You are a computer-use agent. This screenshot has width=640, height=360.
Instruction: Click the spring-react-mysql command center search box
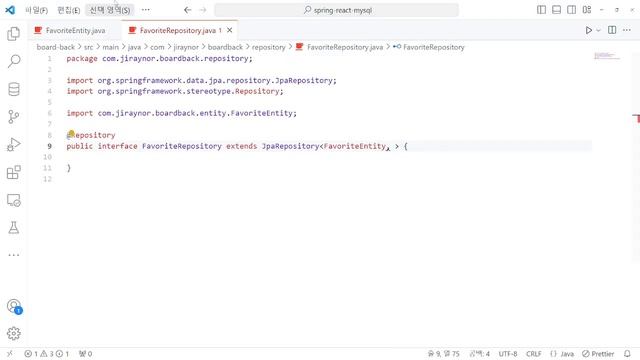coord(337,10)
